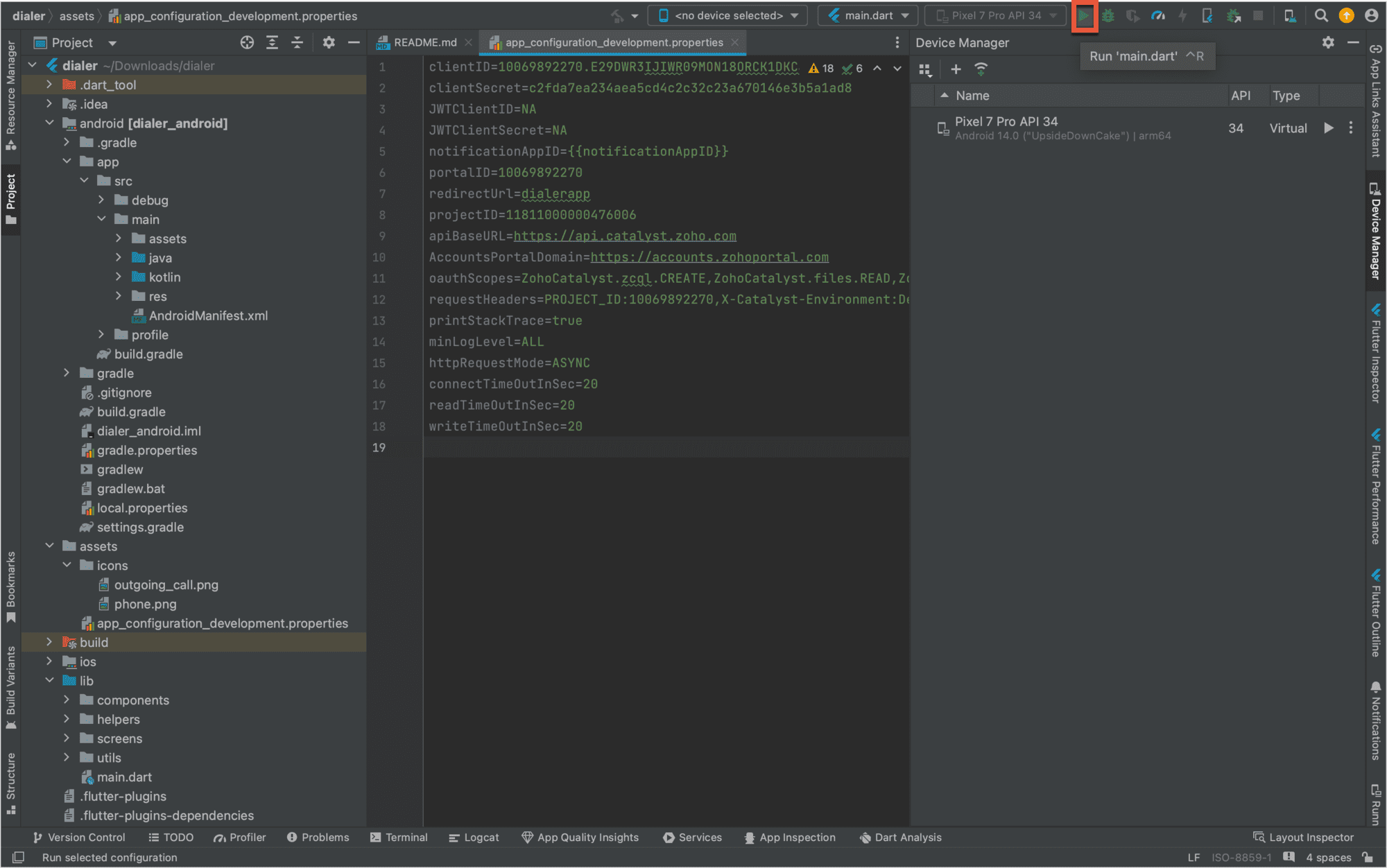Screen dimensions: 1387x868
Task: Collapse the android [dialer_android] folder
Action: [x=49, y=123]
